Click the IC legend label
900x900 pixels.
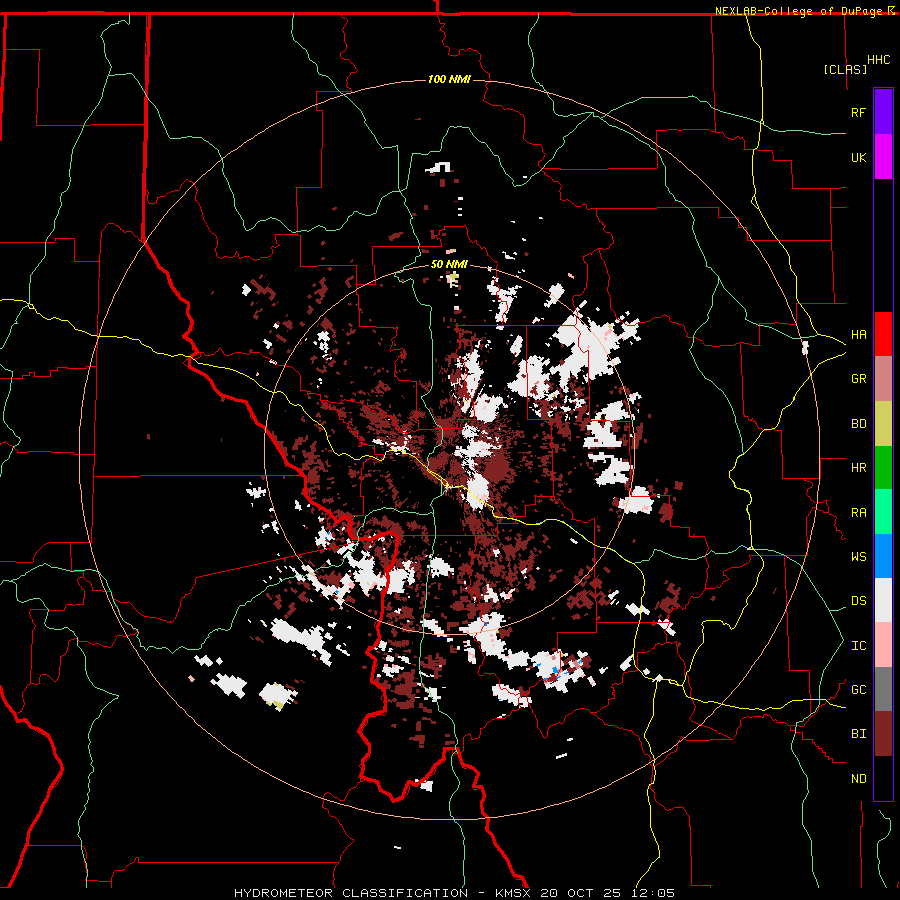[858, 646]
